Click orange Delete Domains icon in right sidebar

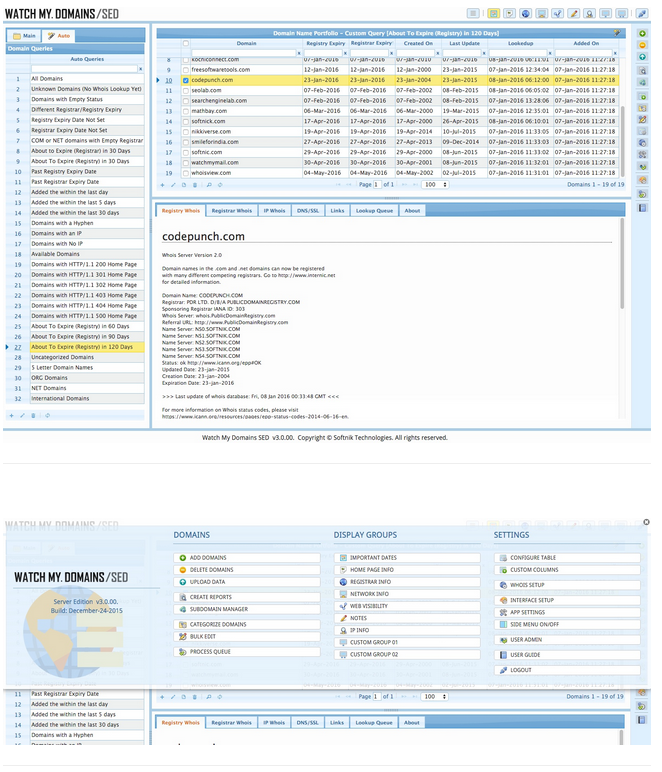(642, 45)
